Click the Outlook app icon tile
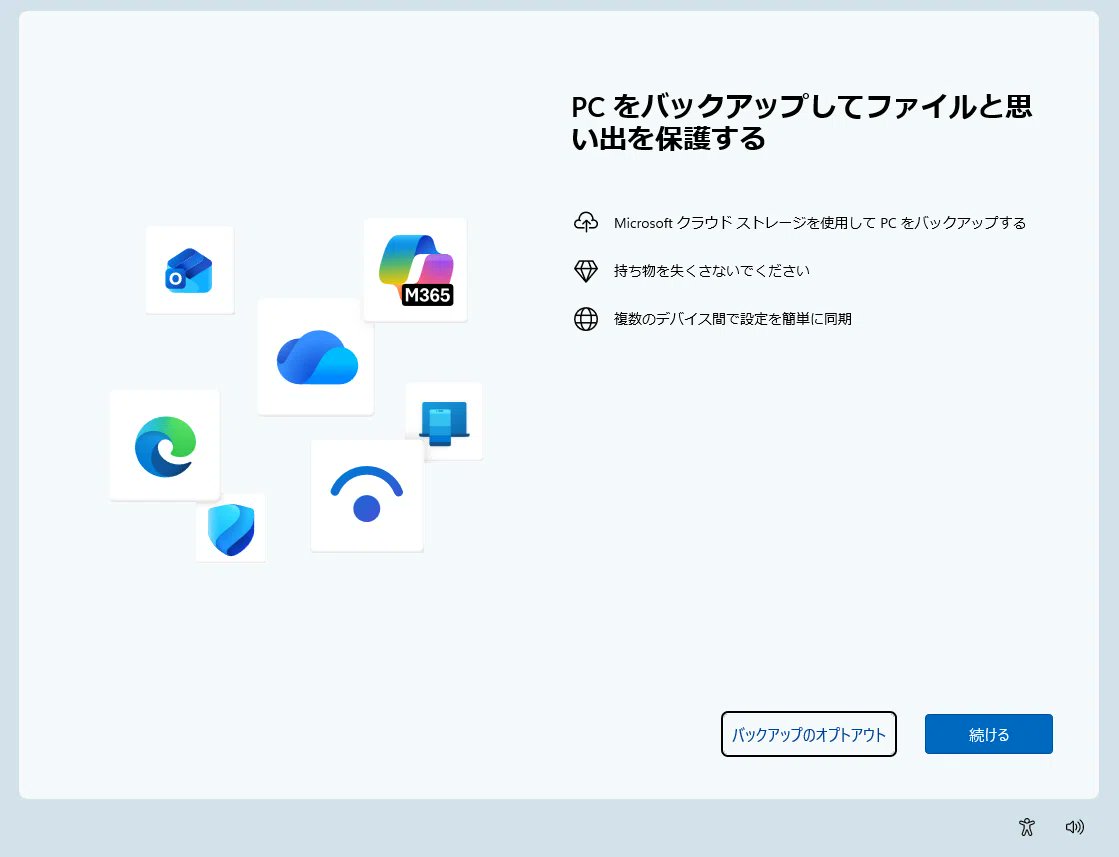This screenshot has width=1119, height=857. [x=190, y=270]
